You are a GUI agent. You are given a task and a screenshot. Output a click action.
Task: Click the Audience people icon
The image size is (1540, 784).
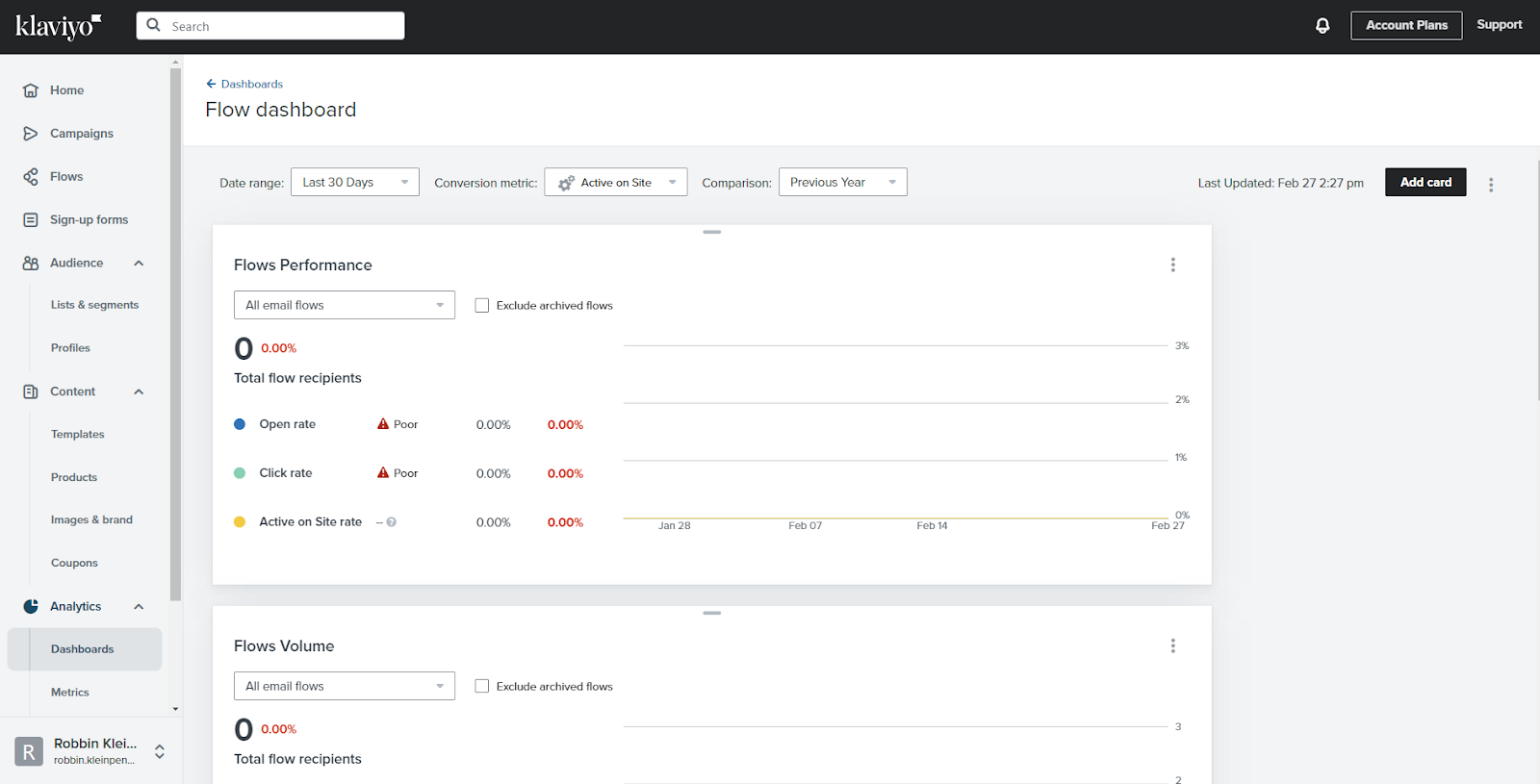click(31, 264)
